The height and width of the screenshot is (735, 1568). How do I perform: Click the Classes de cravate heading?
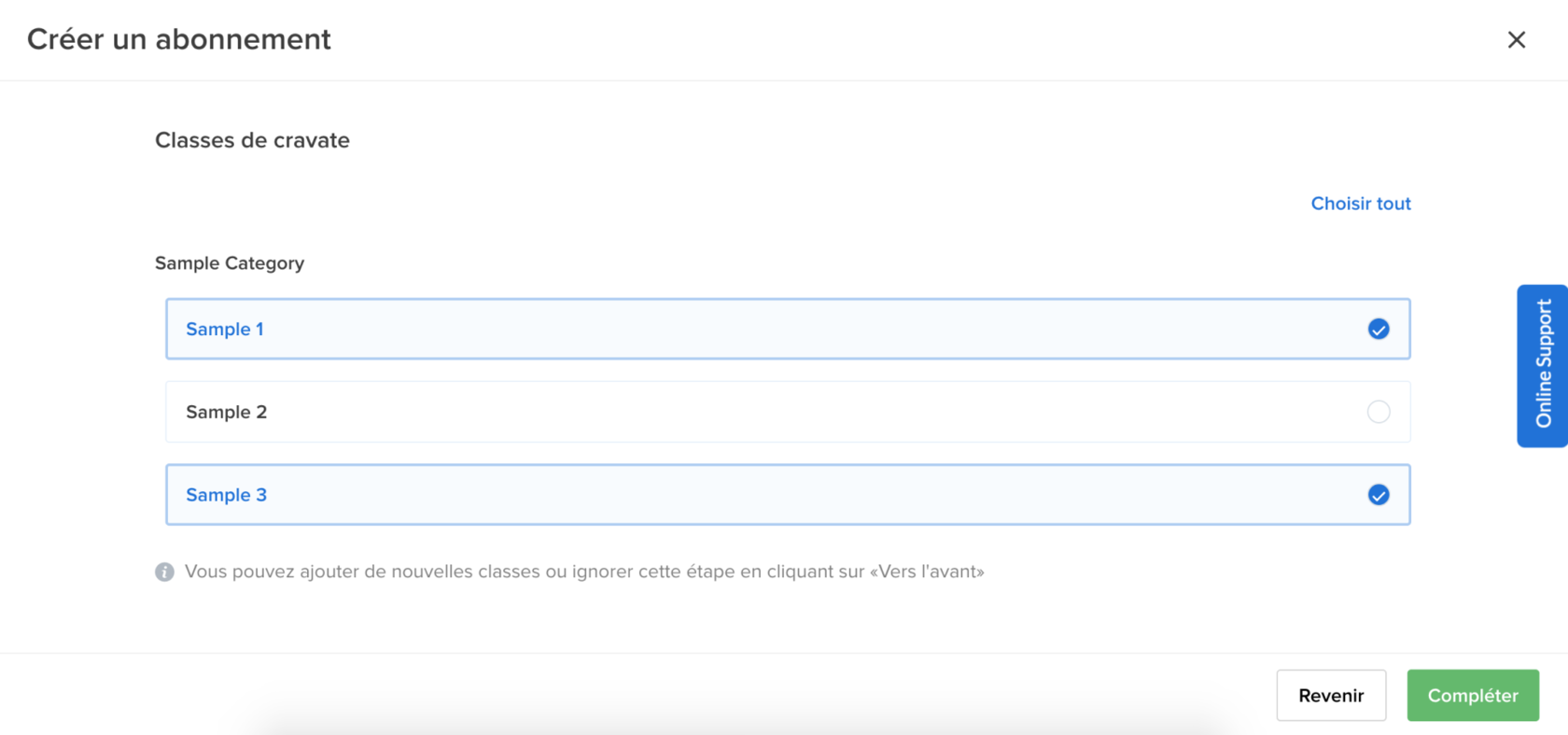(x=252, y=140)
